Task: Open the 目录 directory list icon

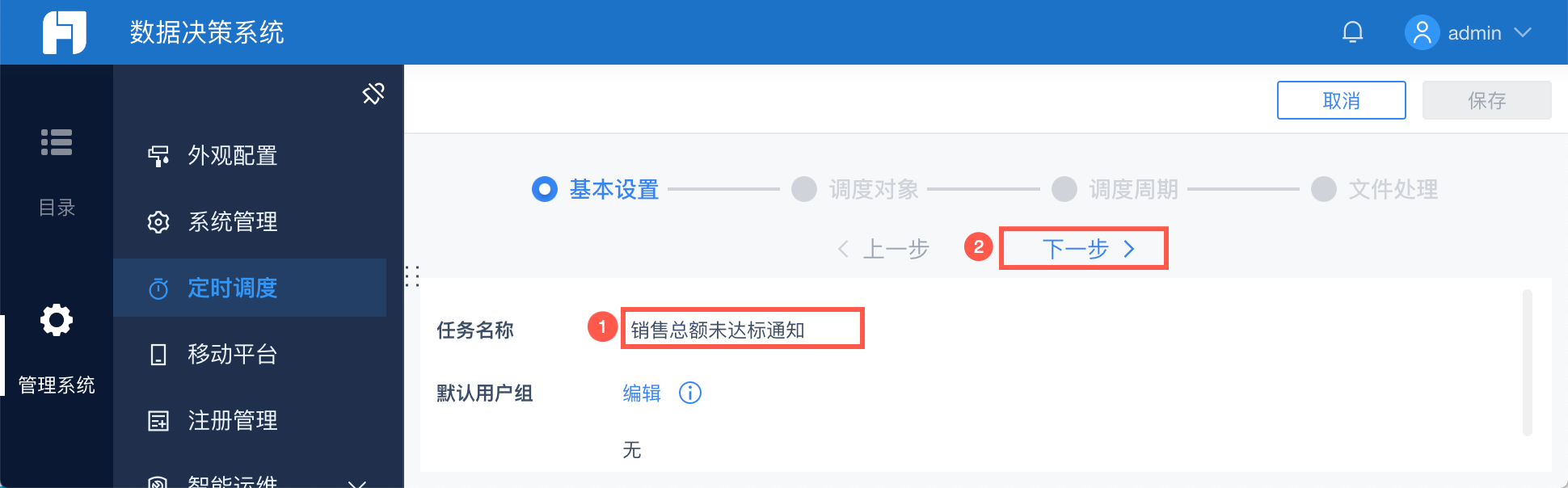Action: coord(57,143)
